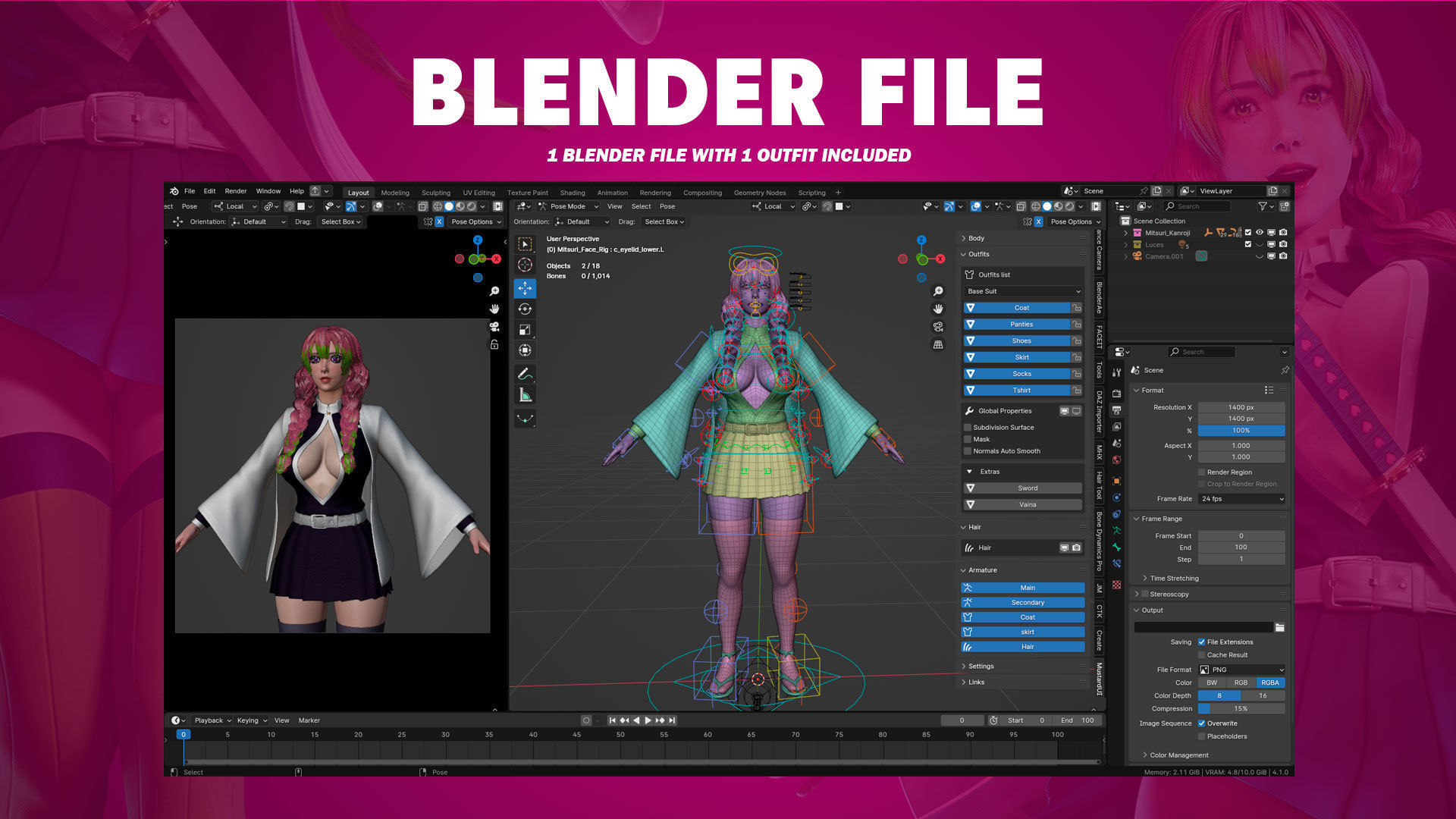This screenshot has width=1456, height=819.
Task: Open the Base Suit outfits dropdown
Action: click(x=1023, y=291)
